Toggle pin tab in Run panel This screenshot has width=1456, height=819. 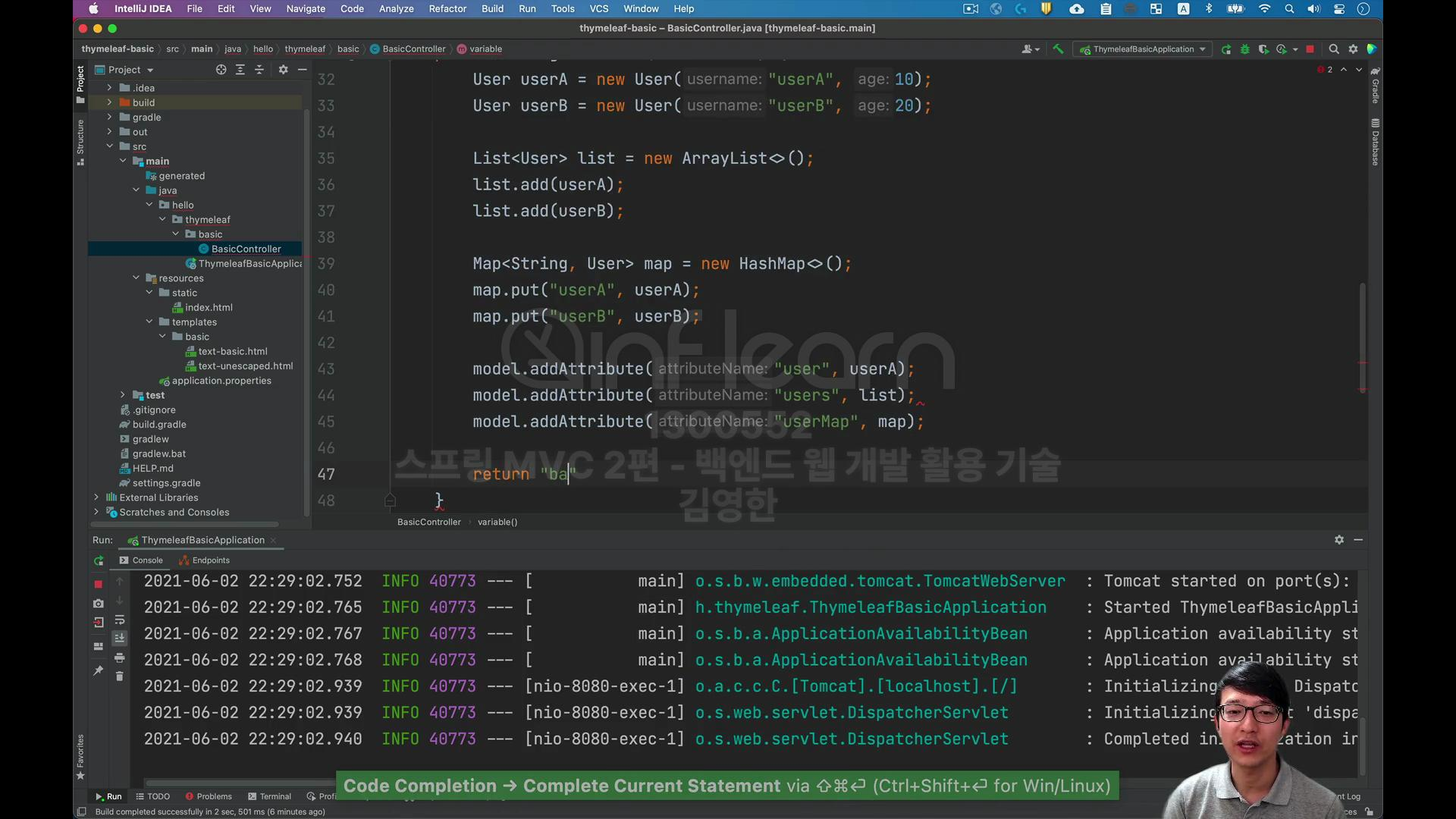pyautogui.click(x=98, y=670)
